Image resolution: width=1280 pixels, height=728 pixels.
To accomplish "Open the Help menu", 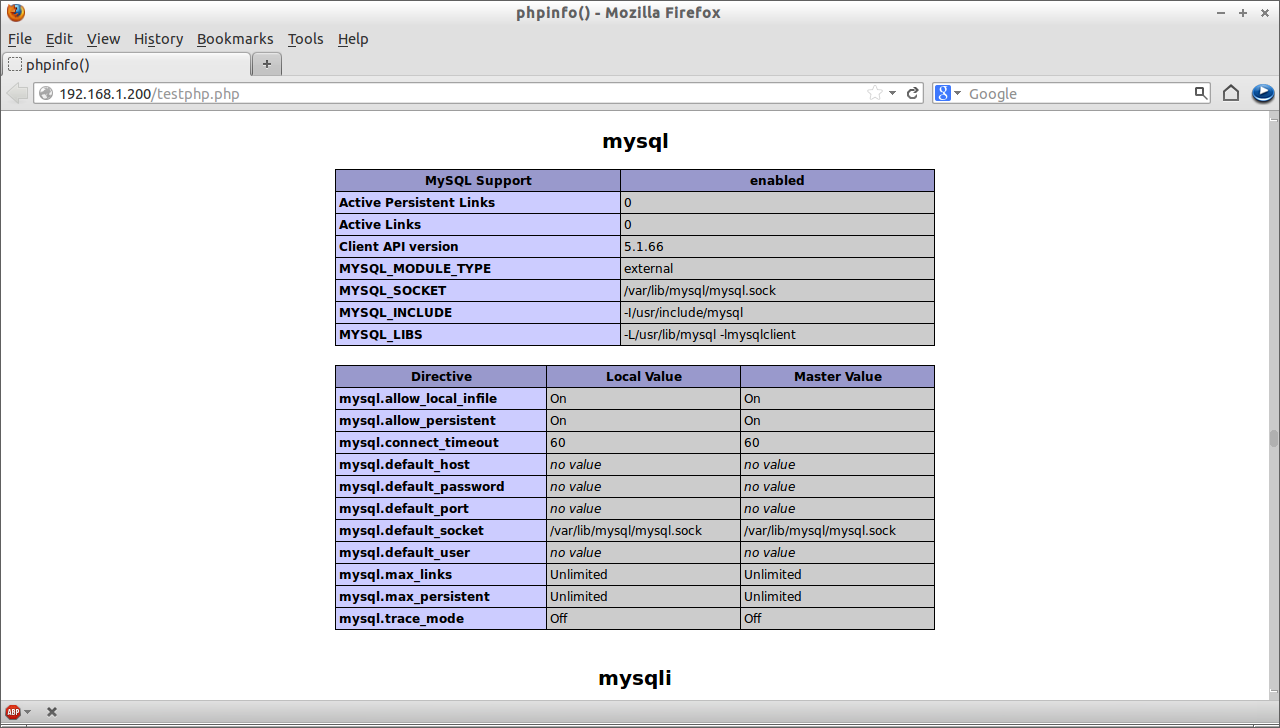I will 353,39.
